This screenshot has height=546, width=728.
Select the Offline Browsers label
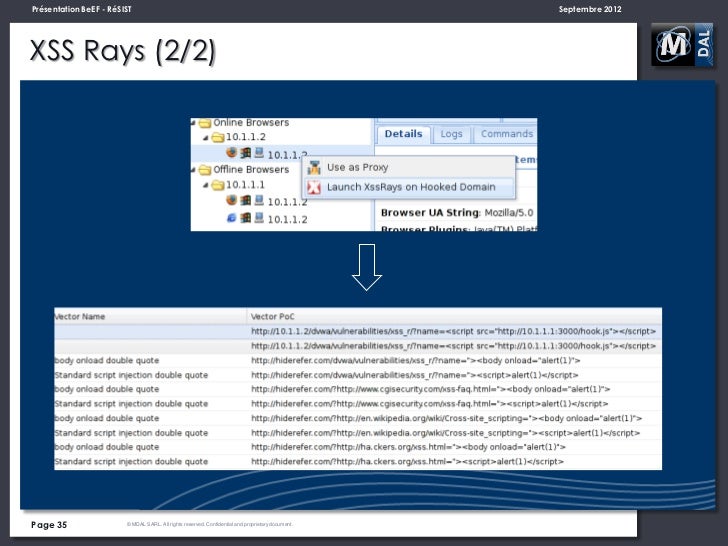(251, 169)
